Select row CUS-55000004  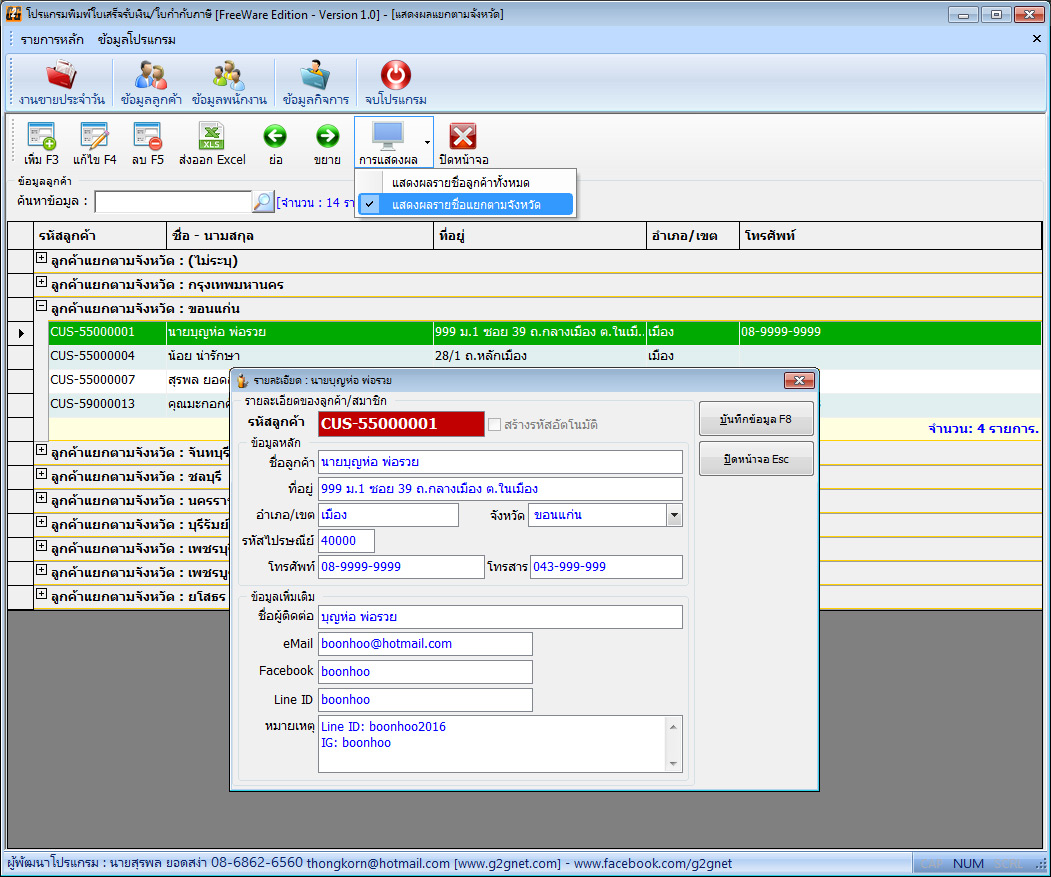(544, 355)
